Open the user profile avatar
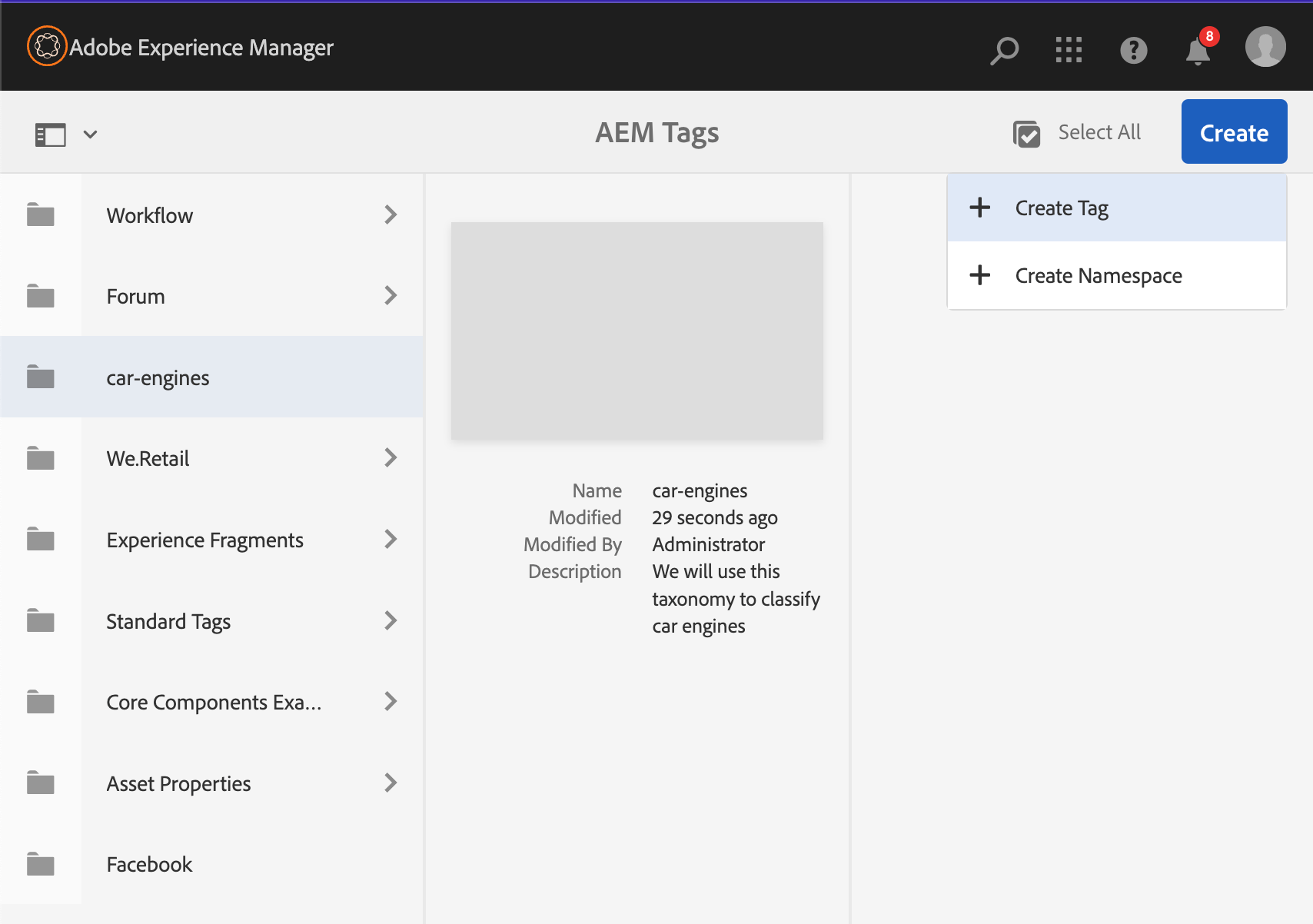The height and width of the screenshot is (924, 1313). coord(1265,47)
